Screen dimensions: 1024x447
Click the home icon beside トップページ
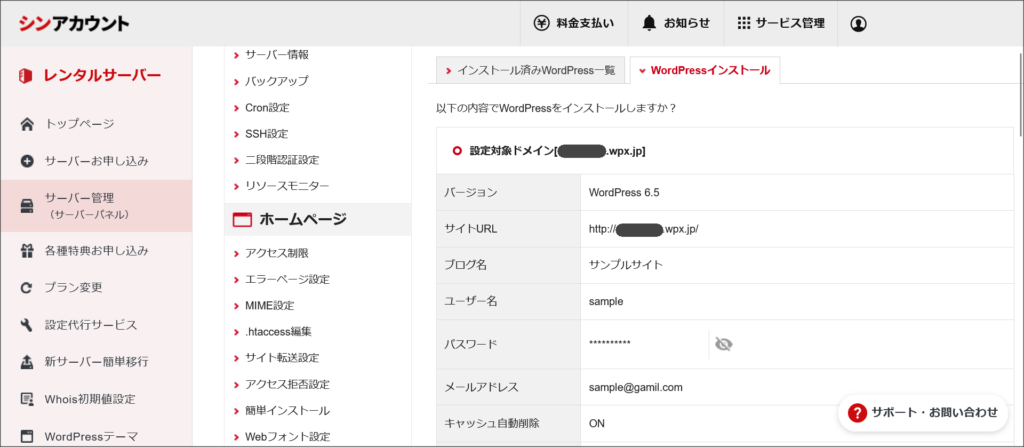[27, 124]
